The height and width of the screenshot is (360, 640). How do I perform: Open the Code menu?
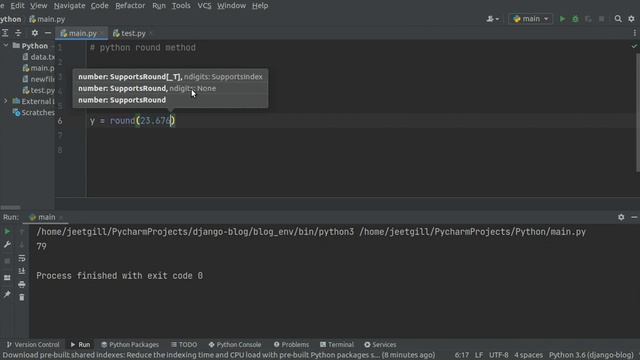point(100,6)
